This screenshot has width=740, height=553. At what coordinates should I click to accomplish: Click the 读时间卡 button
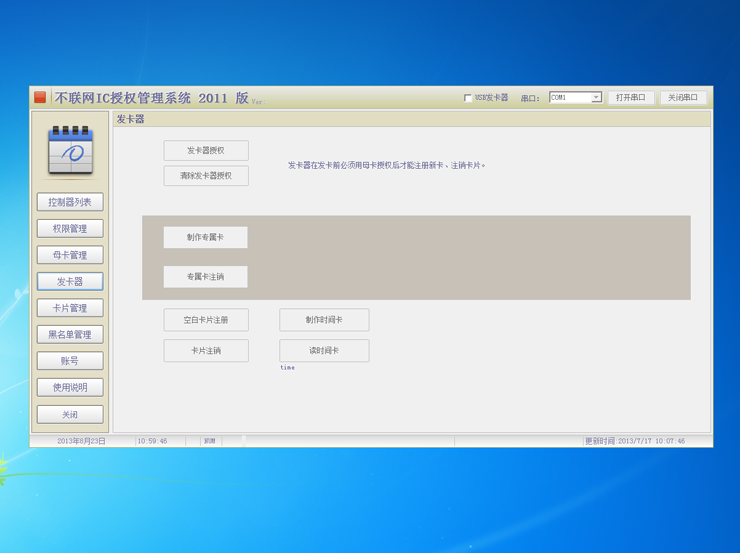pyautogui.click(x=324, y=351)
